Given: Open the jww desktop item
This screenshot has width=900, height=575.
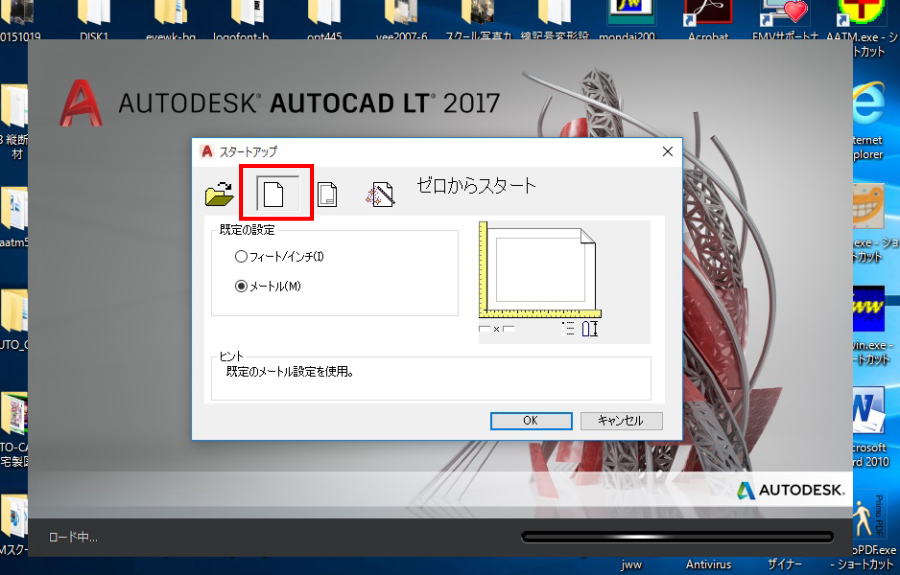Looking at the screenshot, I should click(x=631, y=565).
